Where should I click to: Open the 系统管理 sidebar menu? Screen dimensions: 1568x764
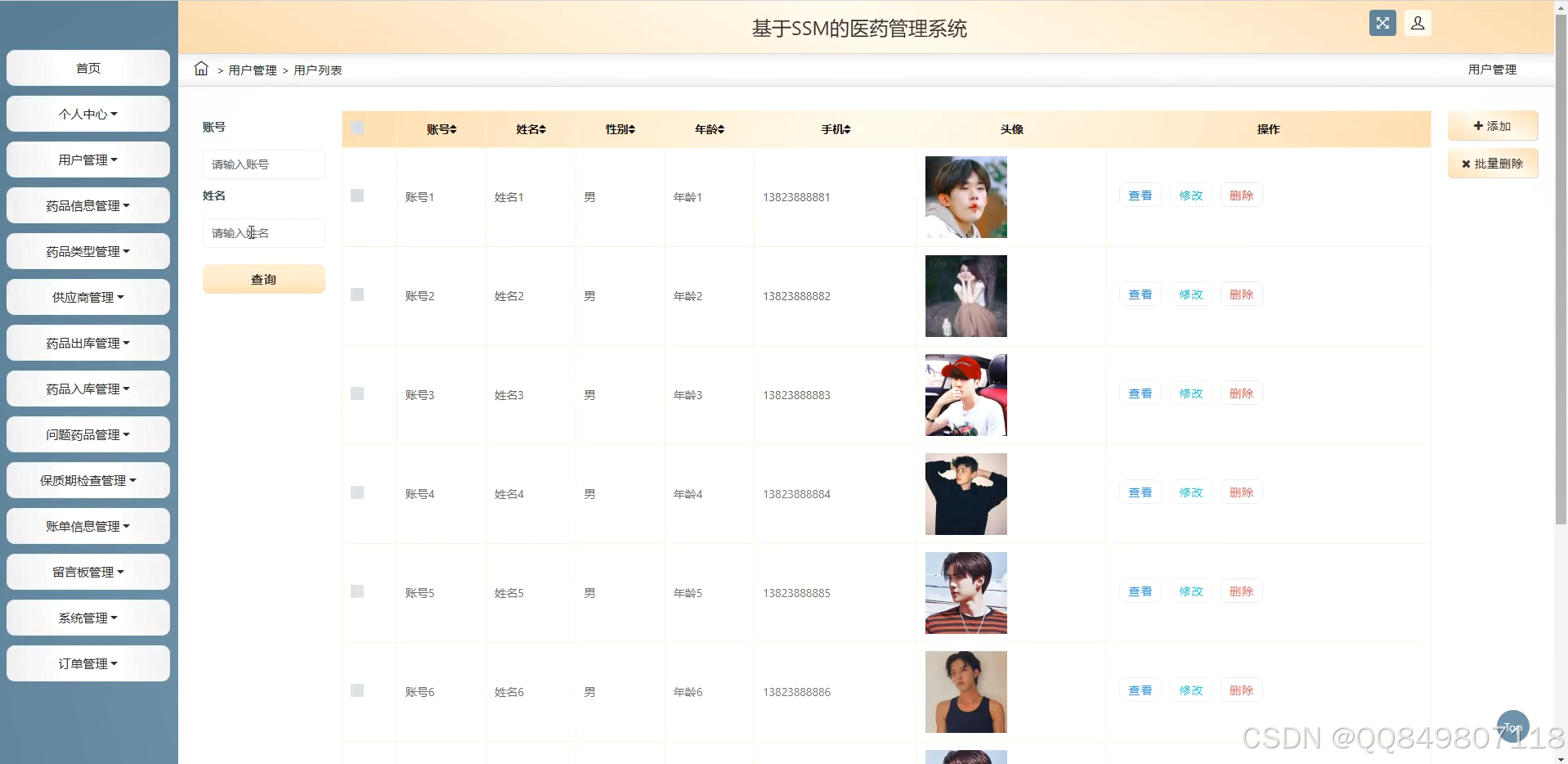point(88,618)
